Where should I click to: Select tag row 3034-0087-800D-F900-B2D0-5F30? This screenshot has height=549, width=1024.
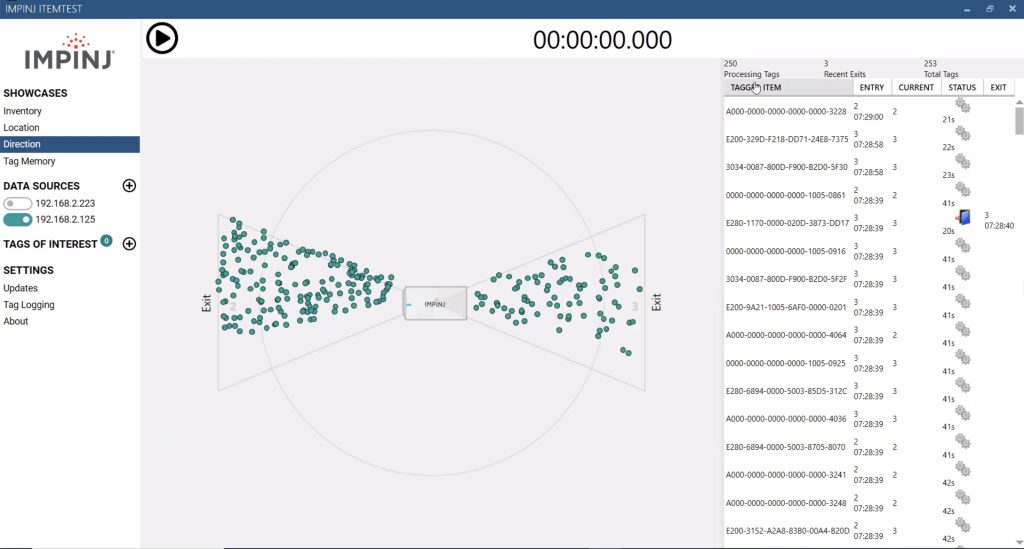point(868,167)
